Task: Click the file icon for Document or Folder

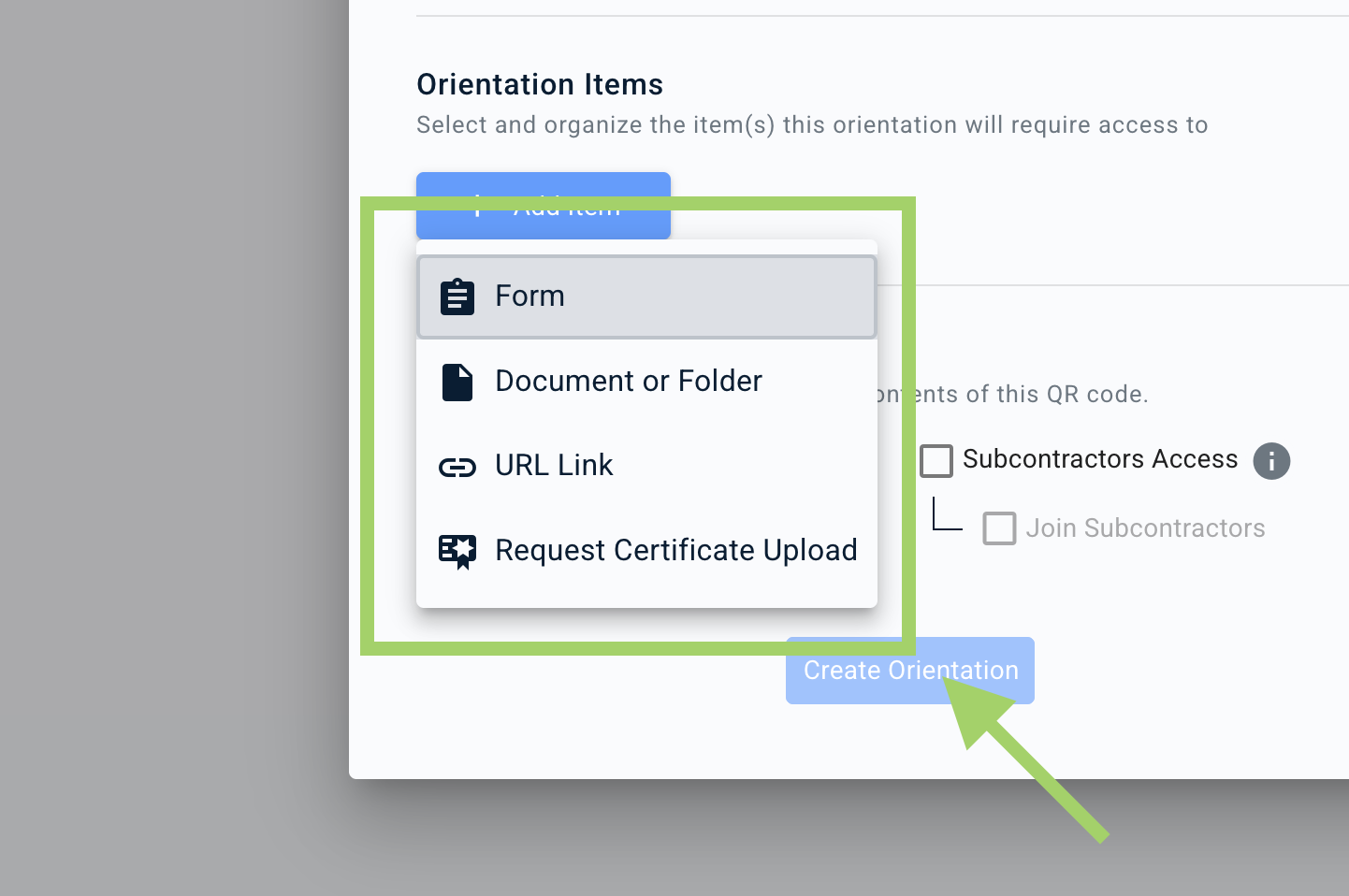Action: 457,382
